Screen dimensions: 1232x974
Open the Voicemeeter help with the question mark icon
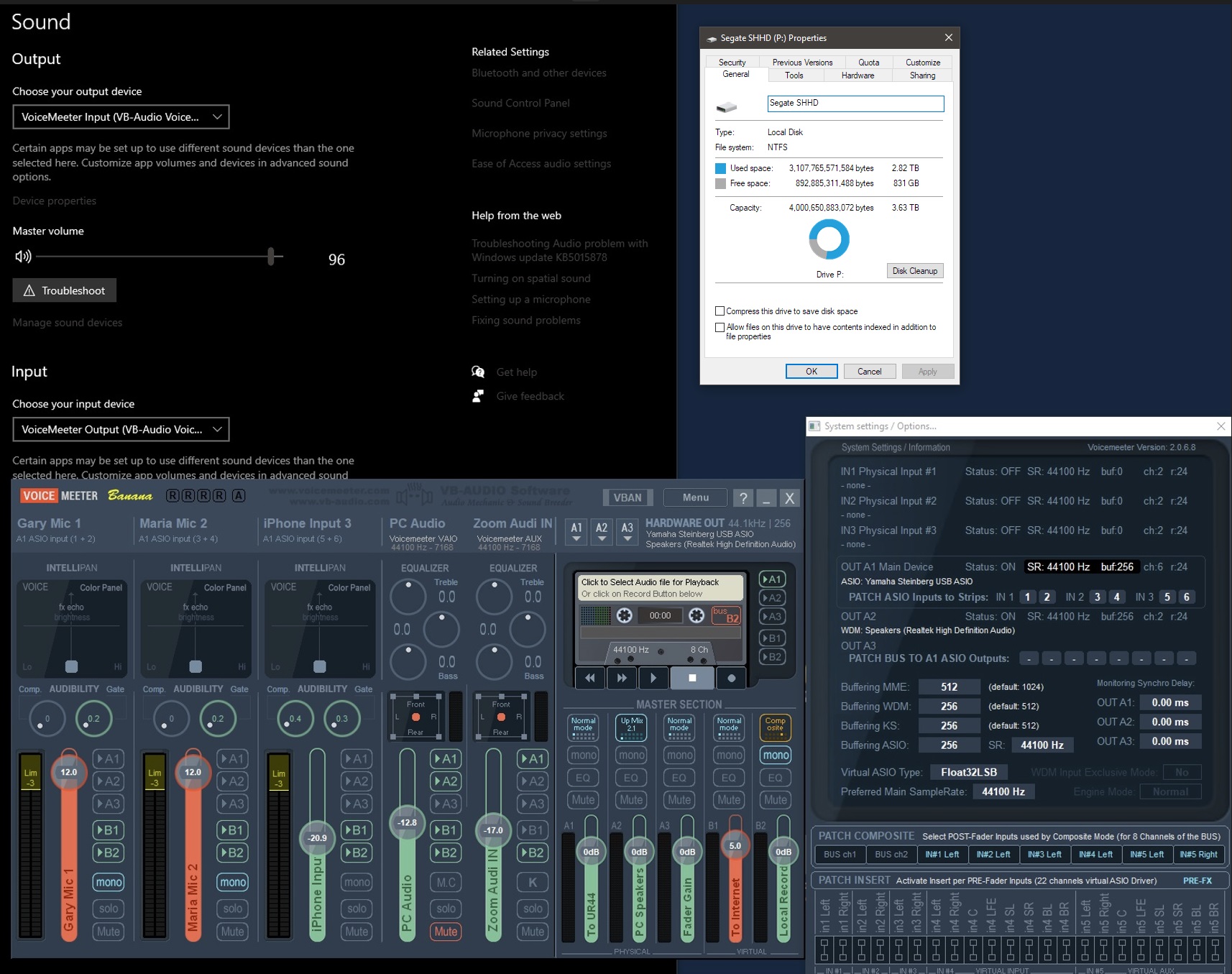pyautogui.click(x=743, y=497)
